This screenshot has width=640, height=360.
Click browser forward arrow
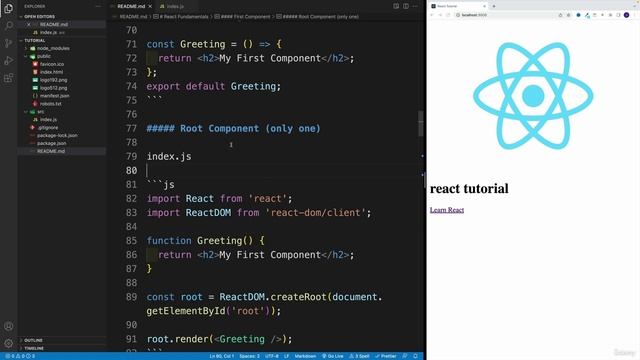440,15
